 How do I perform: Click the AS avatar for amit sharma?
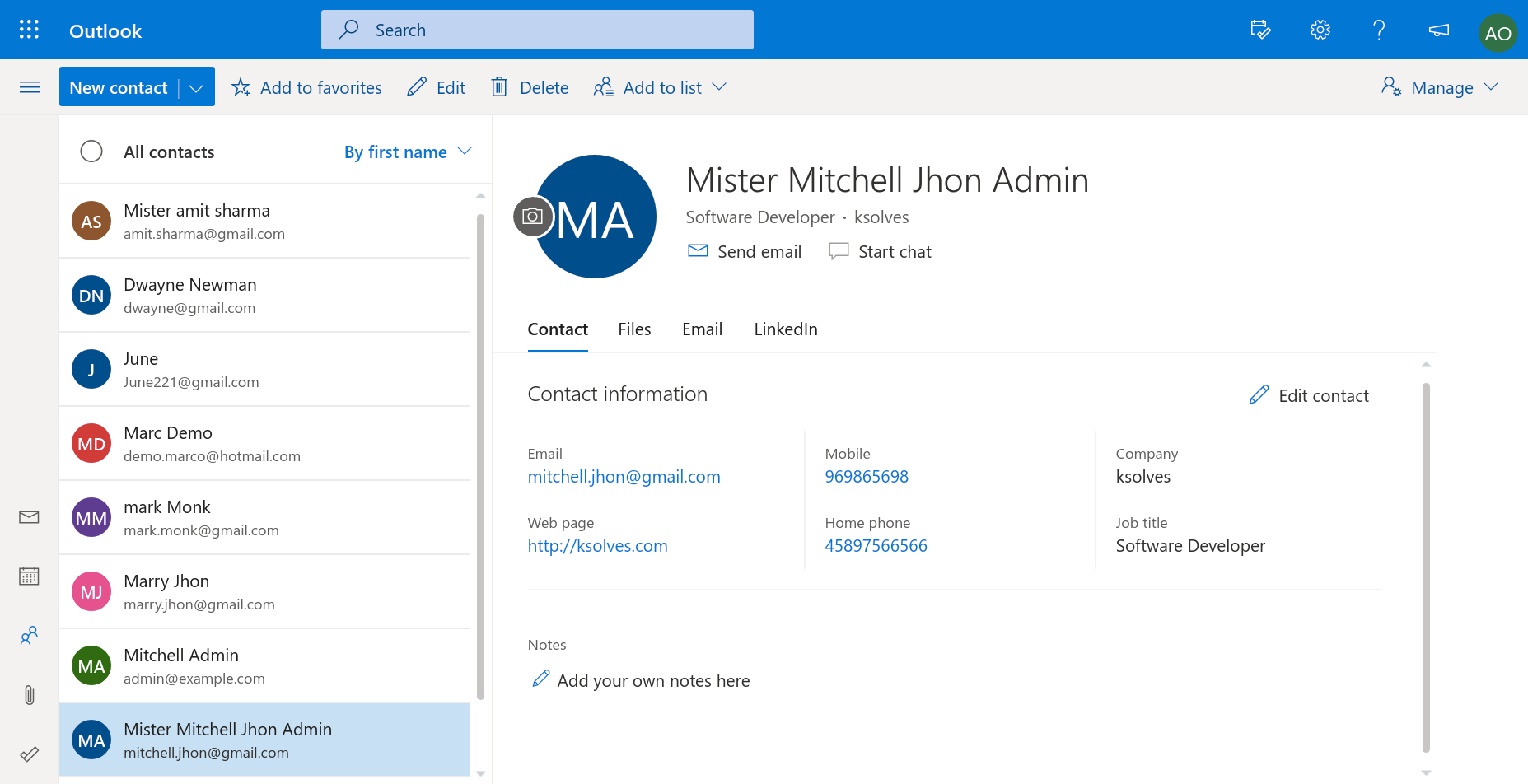click(x=91, y=221)
